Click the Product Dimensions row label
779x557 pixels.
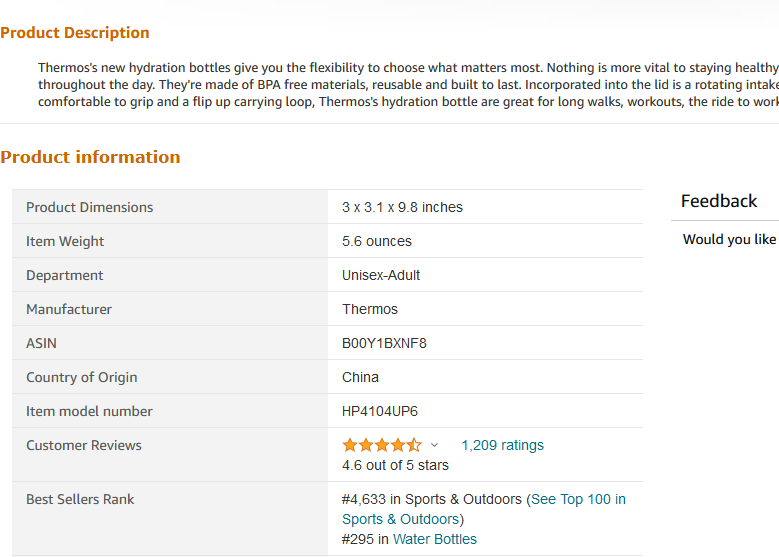coord(89,207)
